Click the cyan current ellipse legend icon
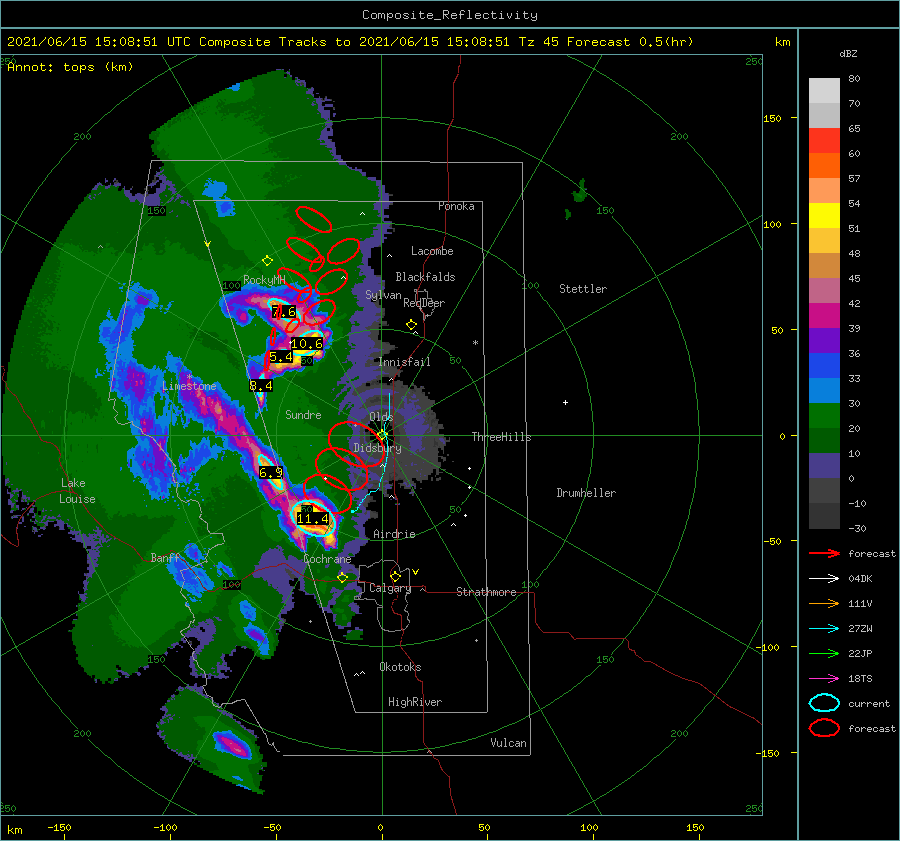 point(824,703)
